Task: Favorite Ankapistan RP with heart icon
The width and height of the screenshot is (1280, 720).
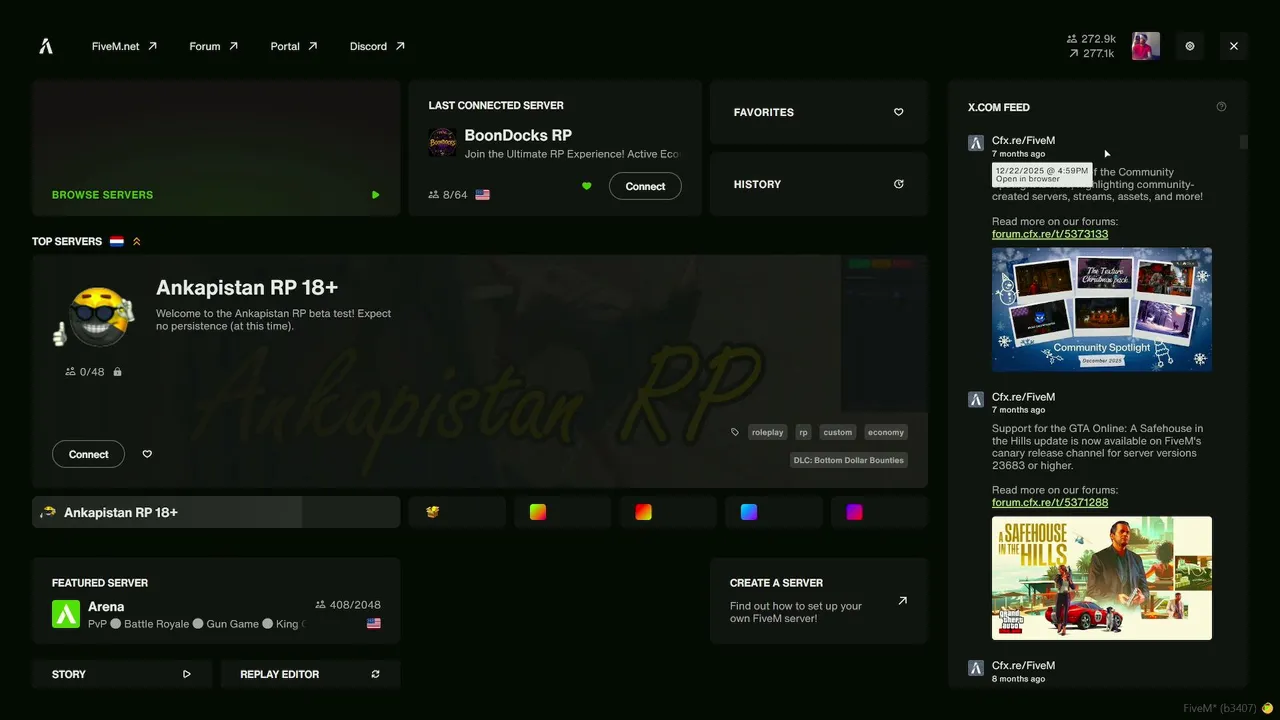Action: [147, 454]
